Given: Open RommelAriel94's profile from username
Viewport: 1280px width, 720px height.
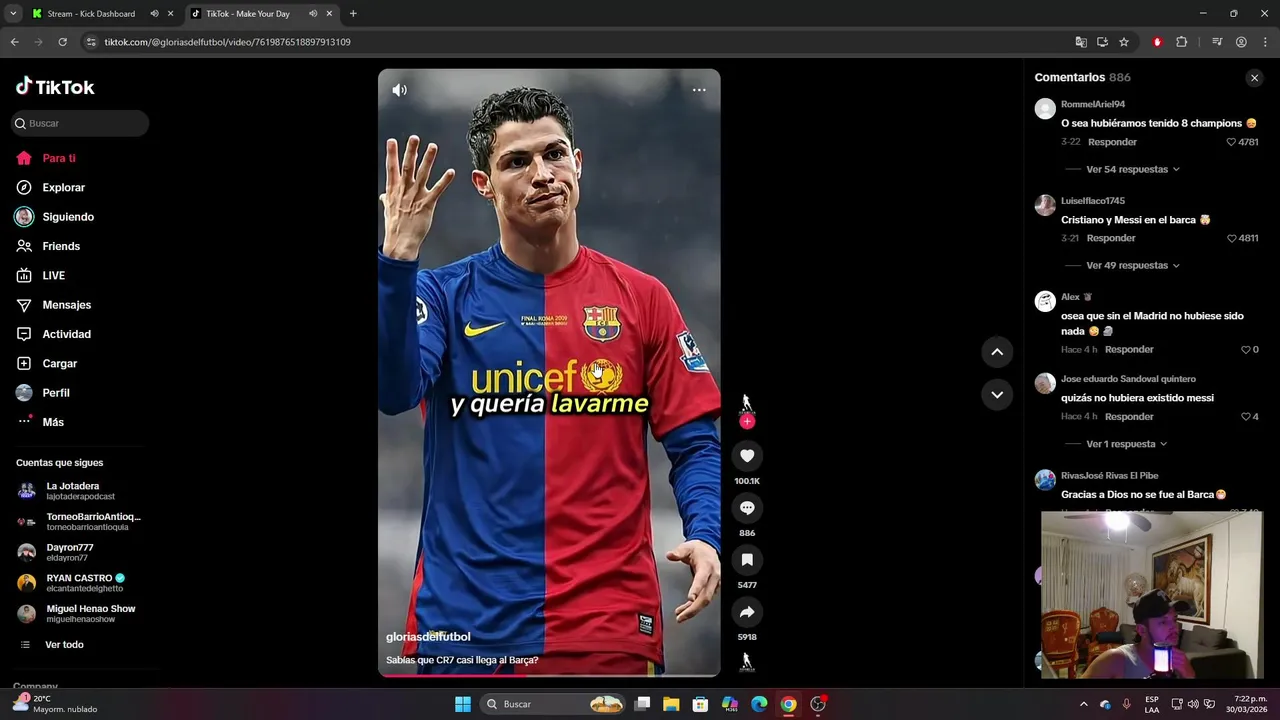Looking at the screenshot, I should (x=1093, y=104).
